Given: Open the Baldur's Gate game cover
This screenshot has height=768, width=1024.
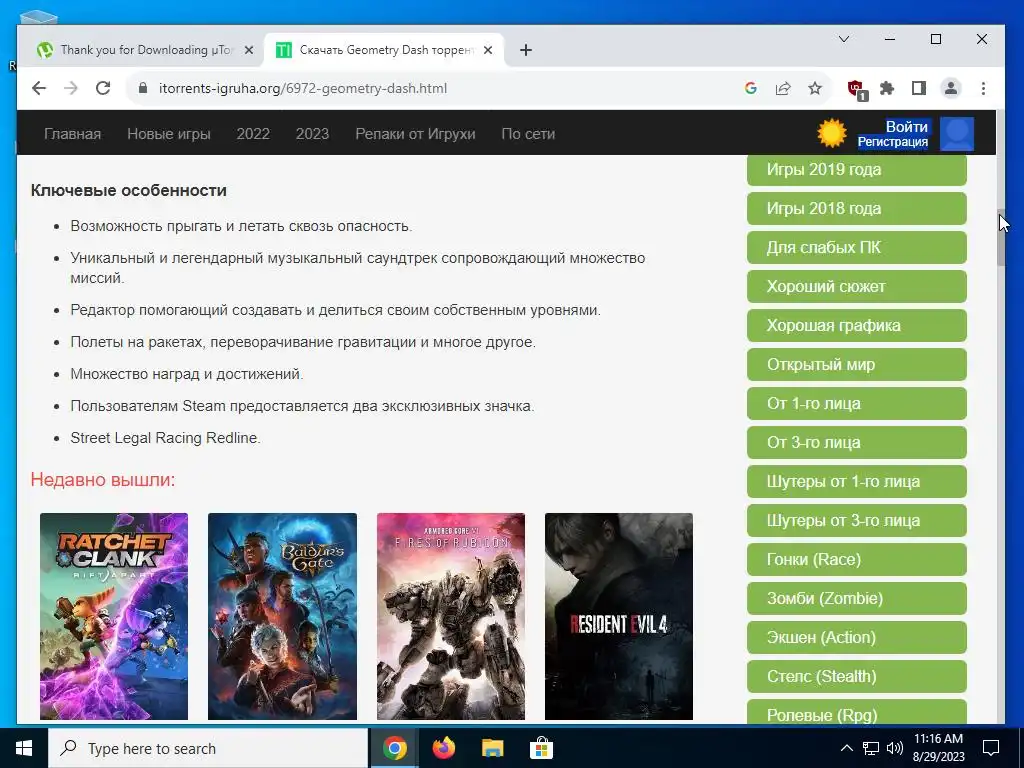Looking at the screenshot, I should pyautogui.click(x=282, y=616).
